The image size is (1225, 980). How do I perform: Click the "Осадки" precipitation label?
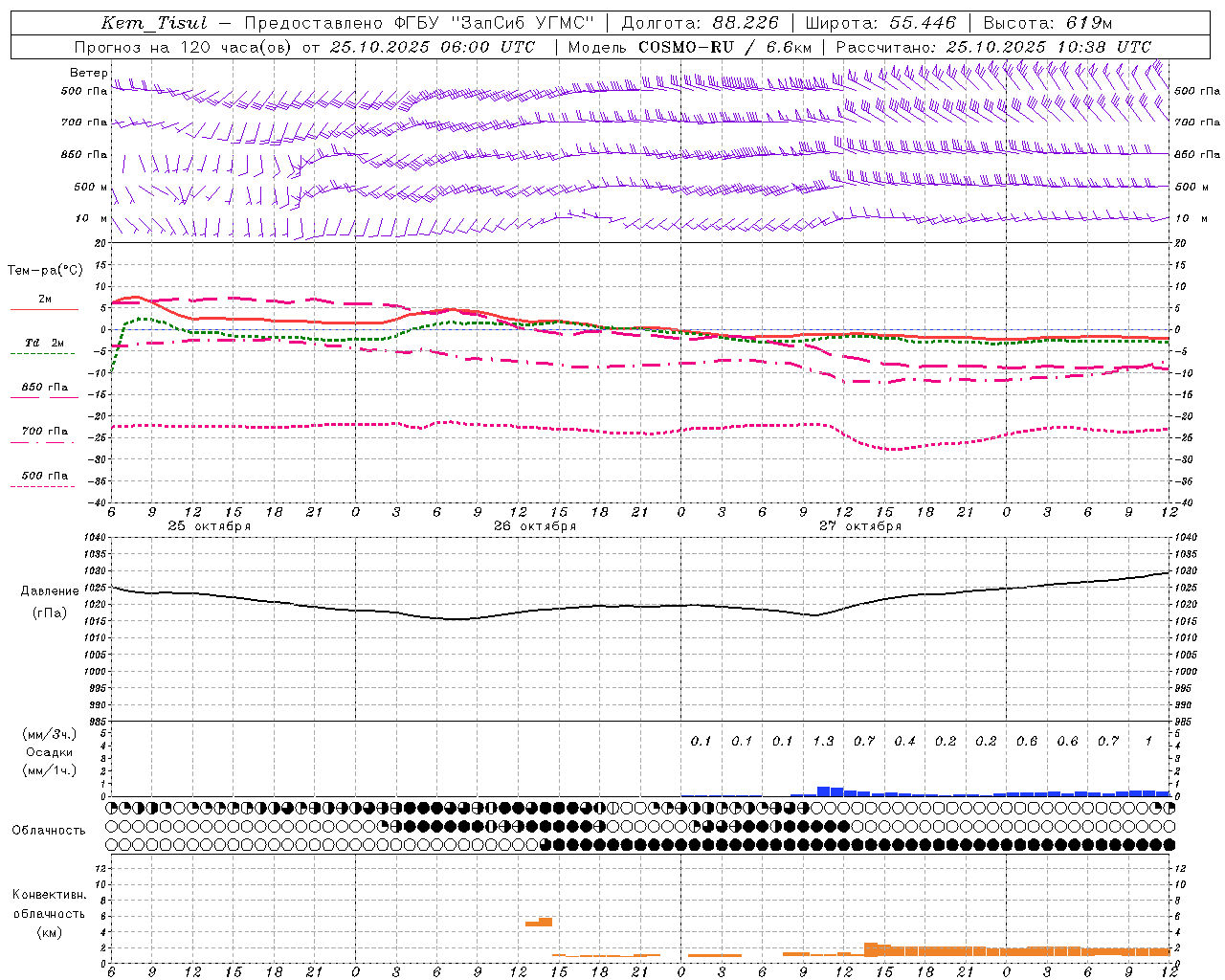[50, 752]
